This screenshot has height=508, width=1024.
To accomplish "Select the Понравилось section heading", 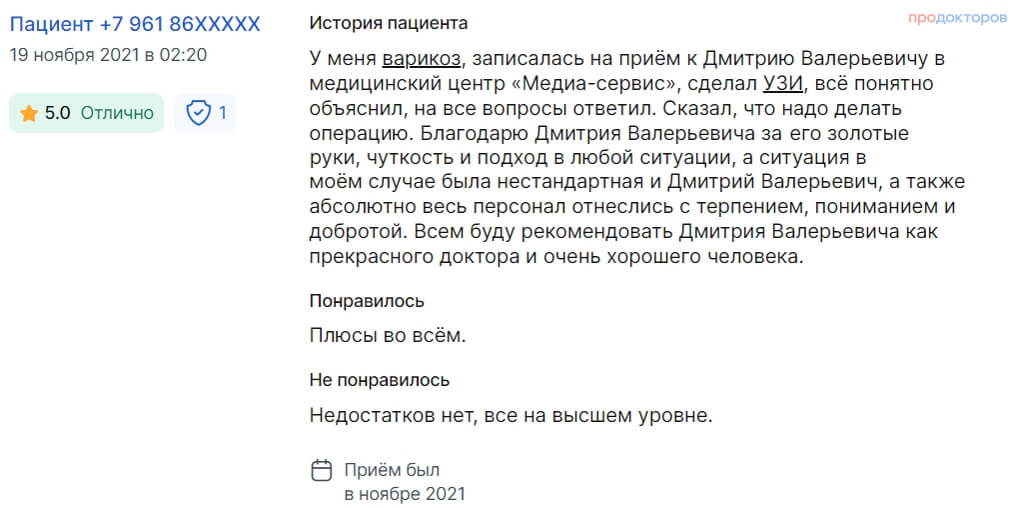I will [x=367, y=301].
